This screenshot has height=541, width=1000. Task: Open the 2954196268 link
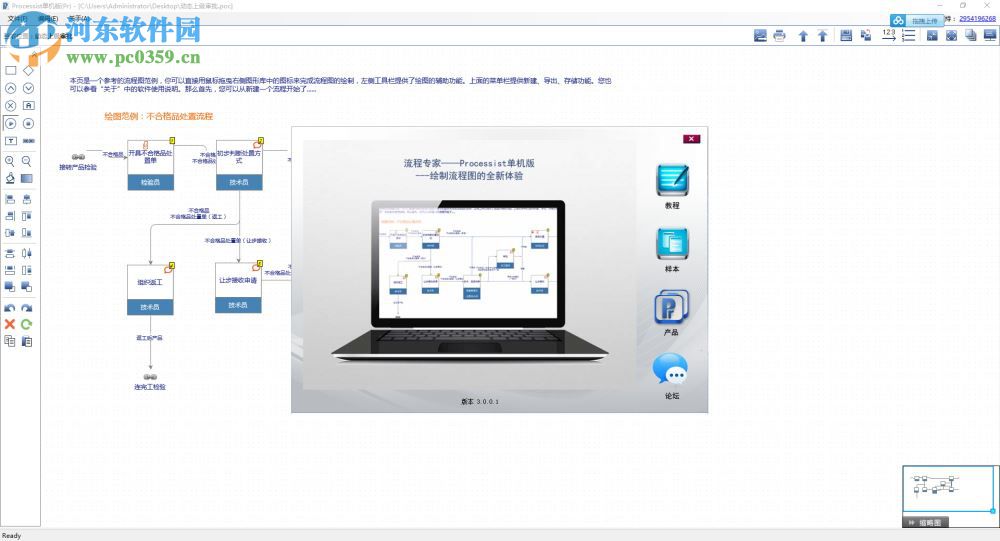[977, 19]
